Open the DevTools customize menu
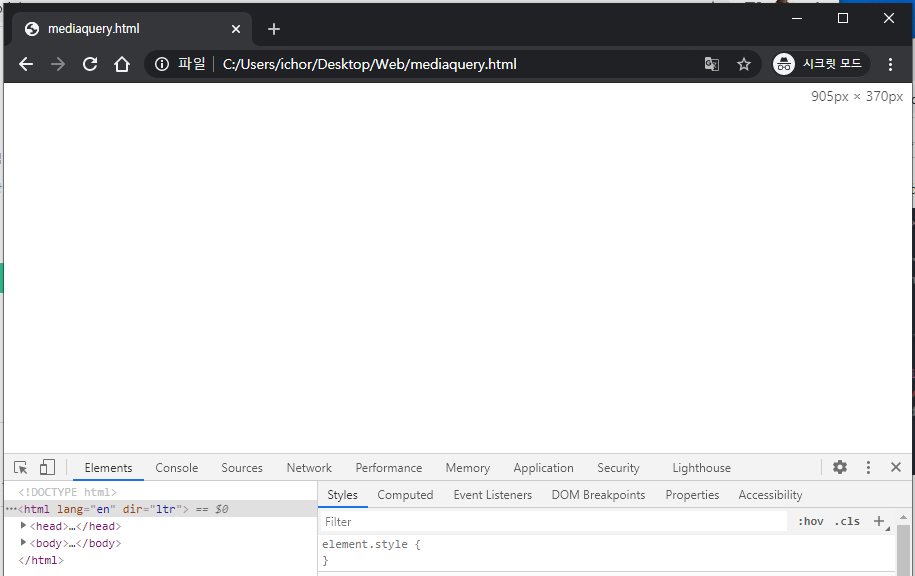Viewport: 915px width, 576px height. click(868, 467)
